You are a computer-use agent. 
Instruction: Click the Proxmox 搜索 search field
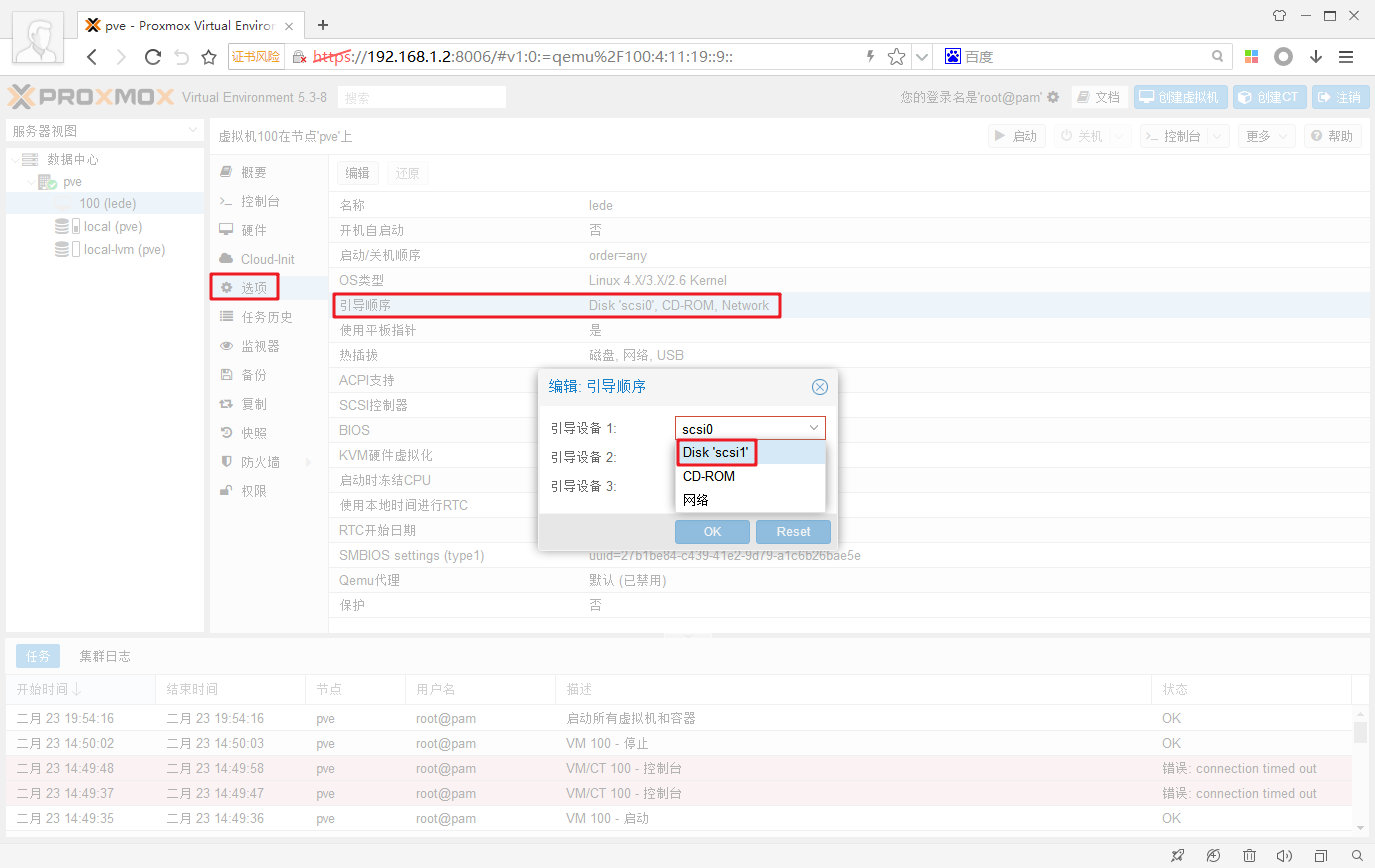[421, 98]
